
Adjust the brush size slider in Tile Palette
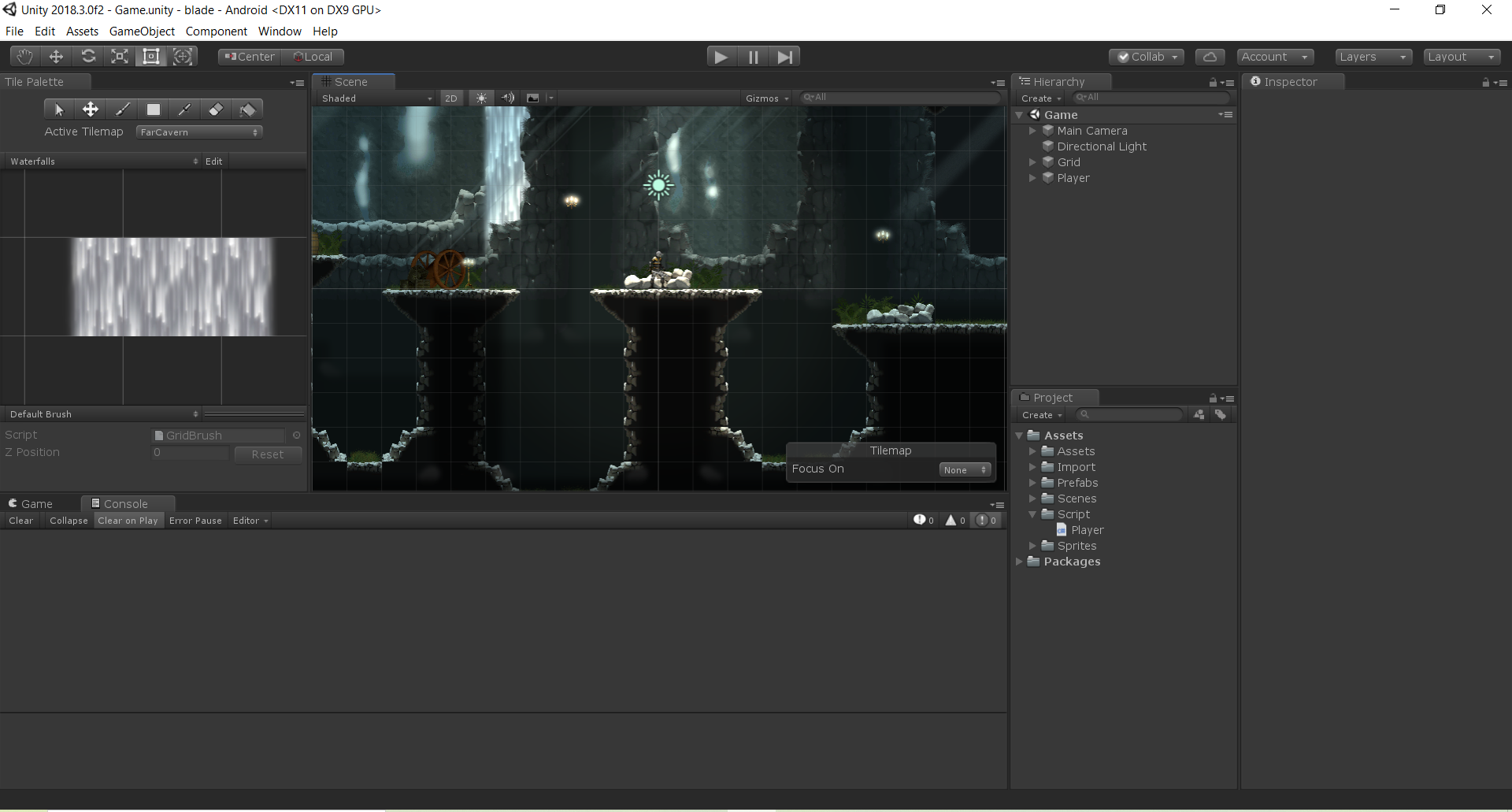[x=254, y=413]
